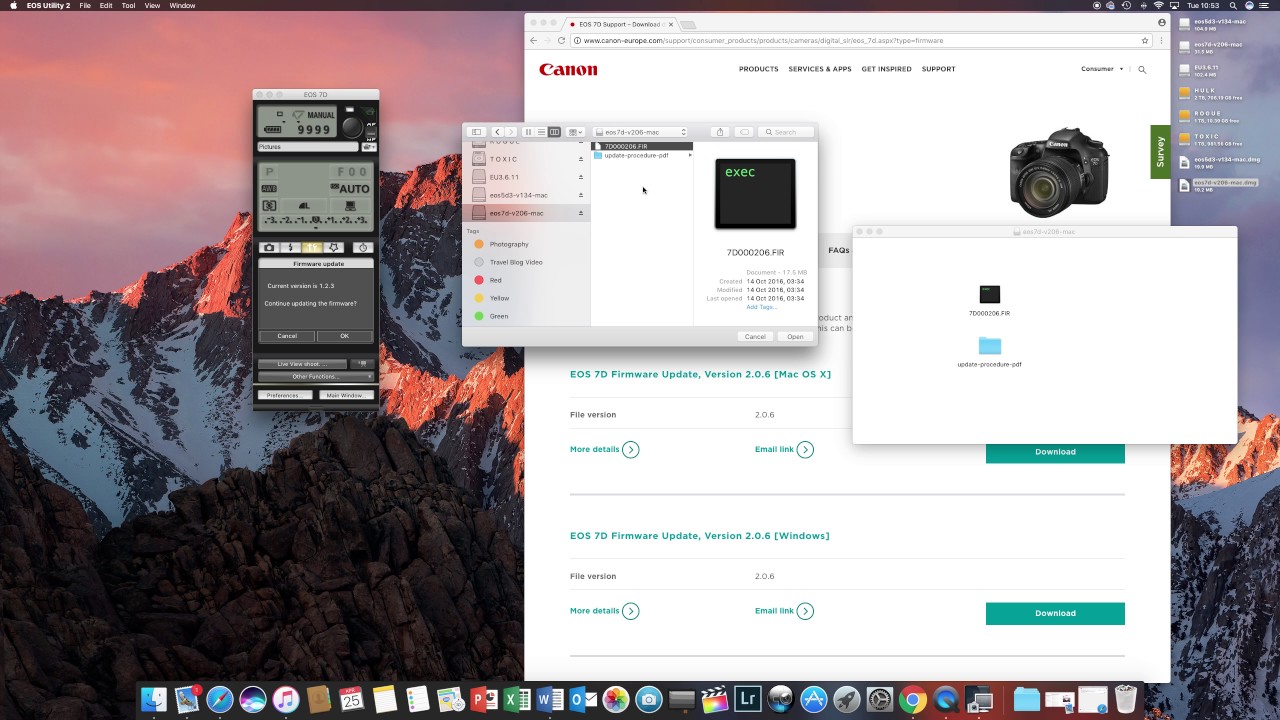Open the Tool menu in the menu bar

128,6
